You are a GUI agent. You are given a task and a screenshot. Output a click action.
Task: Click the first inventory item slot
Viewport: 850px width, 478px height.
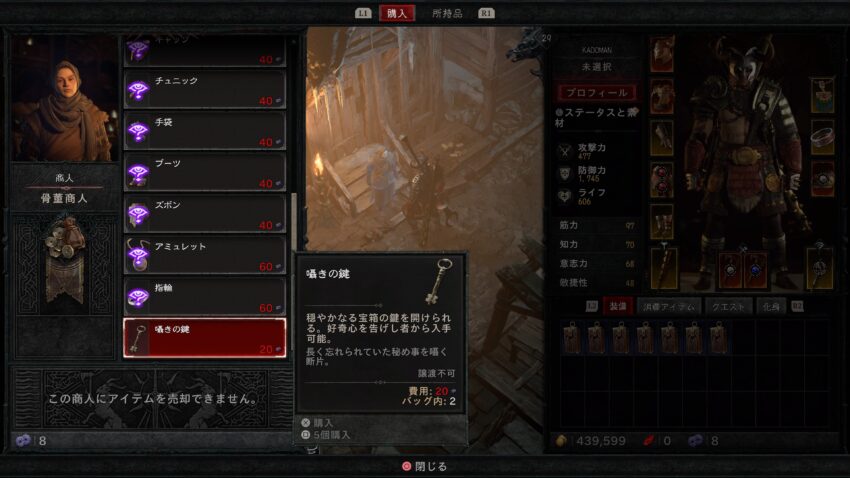coord(572,337)
